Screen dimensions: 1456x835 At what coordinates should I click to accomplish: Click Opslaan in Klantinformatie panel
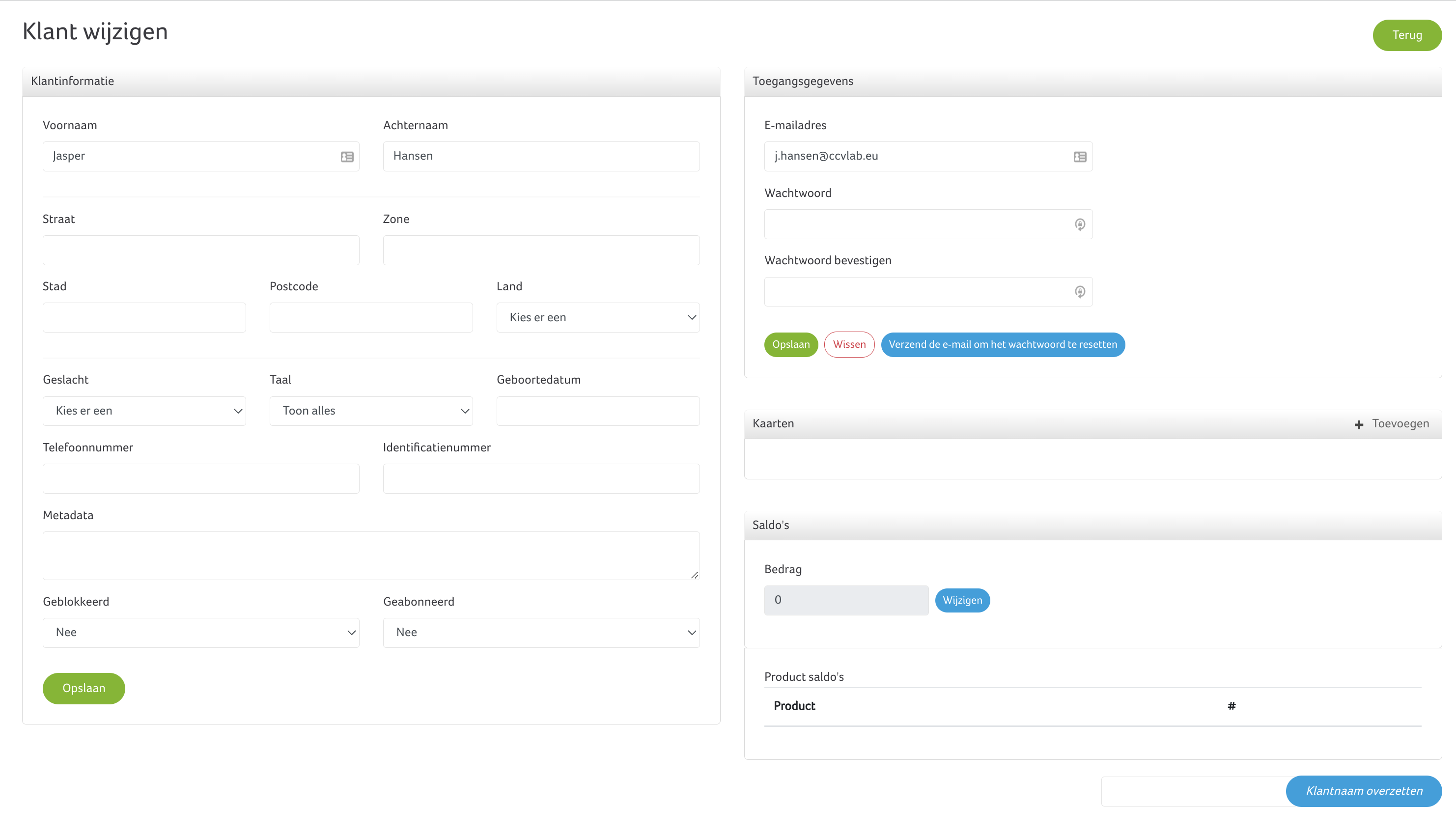84,688
